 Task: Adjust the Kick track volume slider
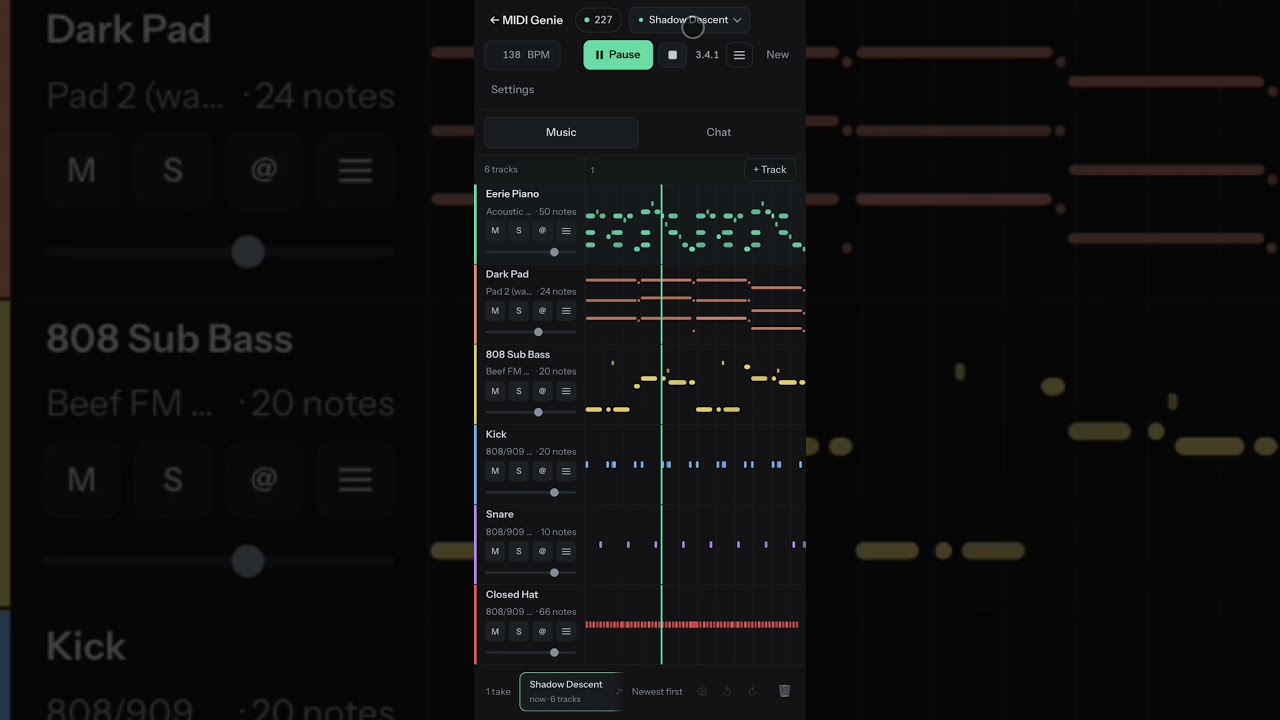(x=531, y=492)
